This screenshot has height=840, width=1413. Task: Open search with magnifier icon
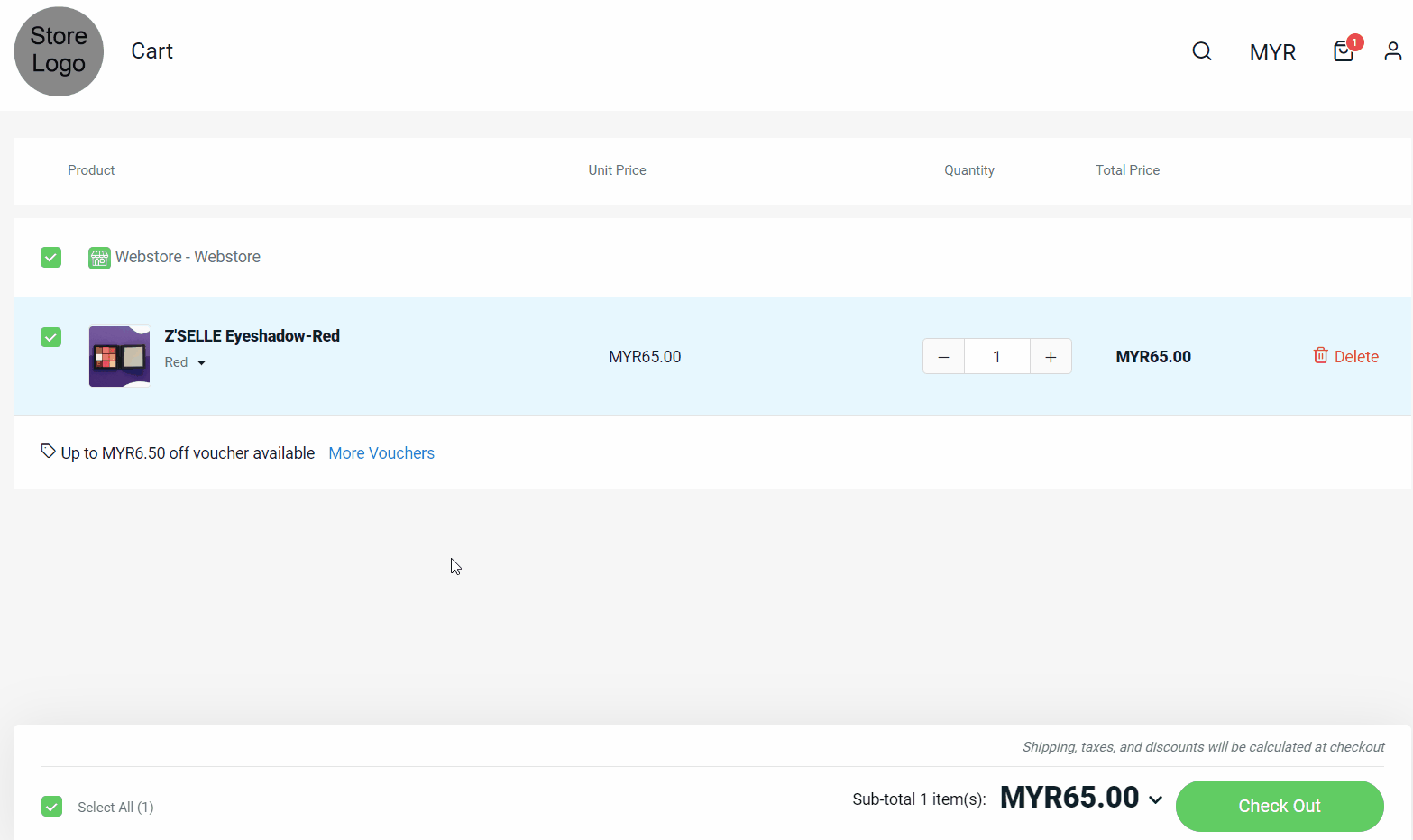coord(1201,51)
